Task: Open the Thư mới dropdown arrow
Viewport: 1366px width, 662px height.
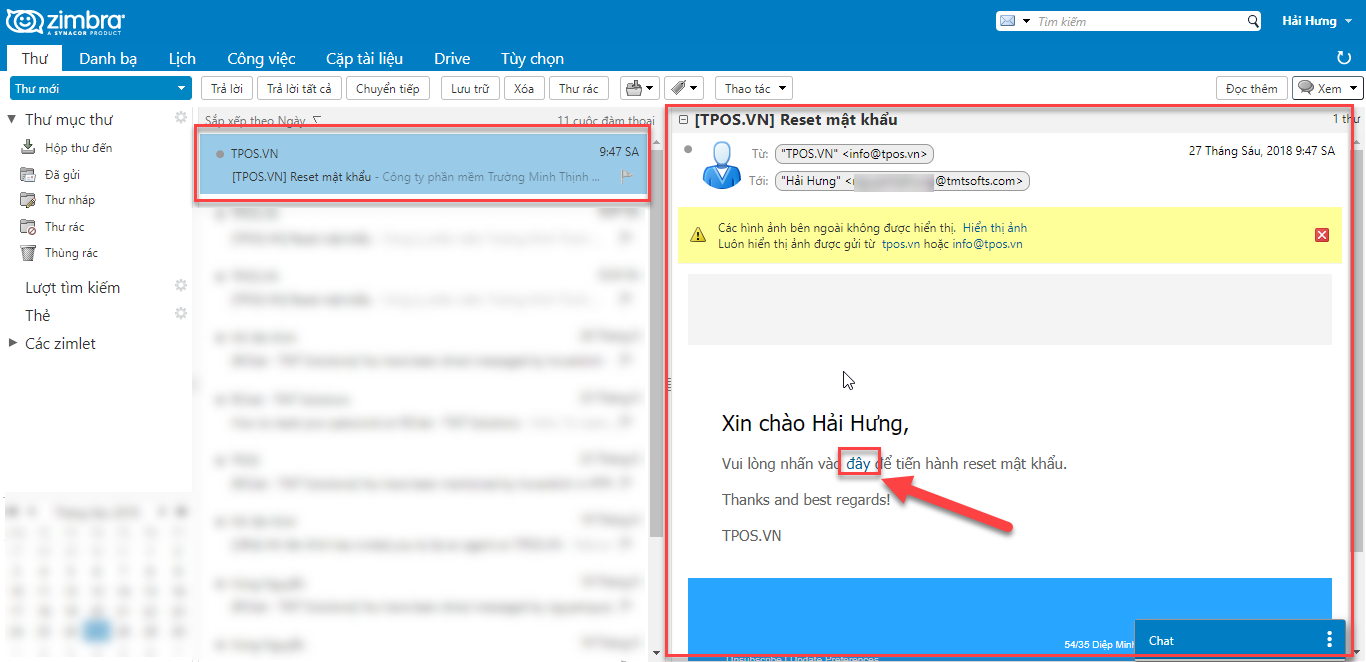Action: [x=180, y=88]
